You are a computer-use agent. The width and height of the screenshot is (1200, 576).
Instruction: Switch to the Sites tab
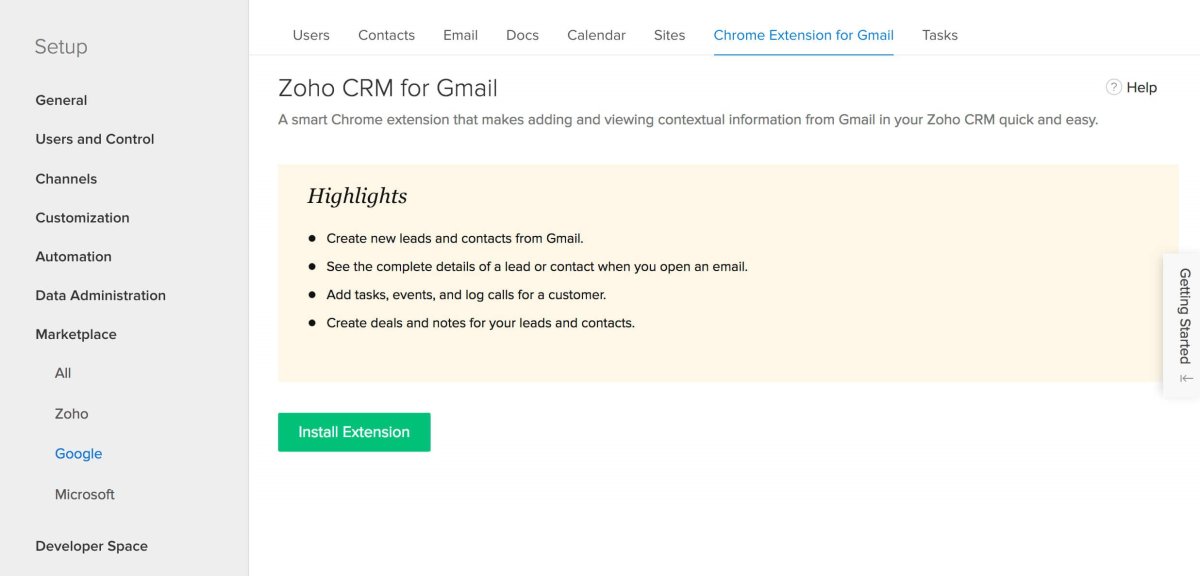[669, 35]
